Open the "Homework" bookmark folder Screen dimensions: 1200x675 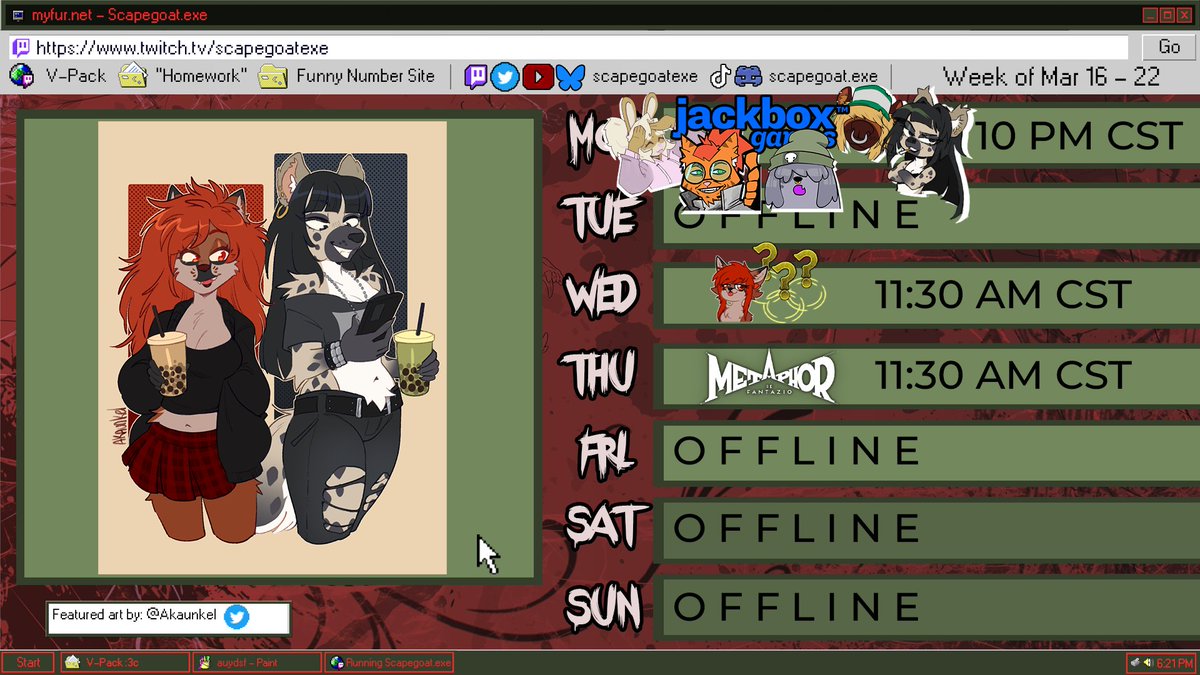(183, 76)
